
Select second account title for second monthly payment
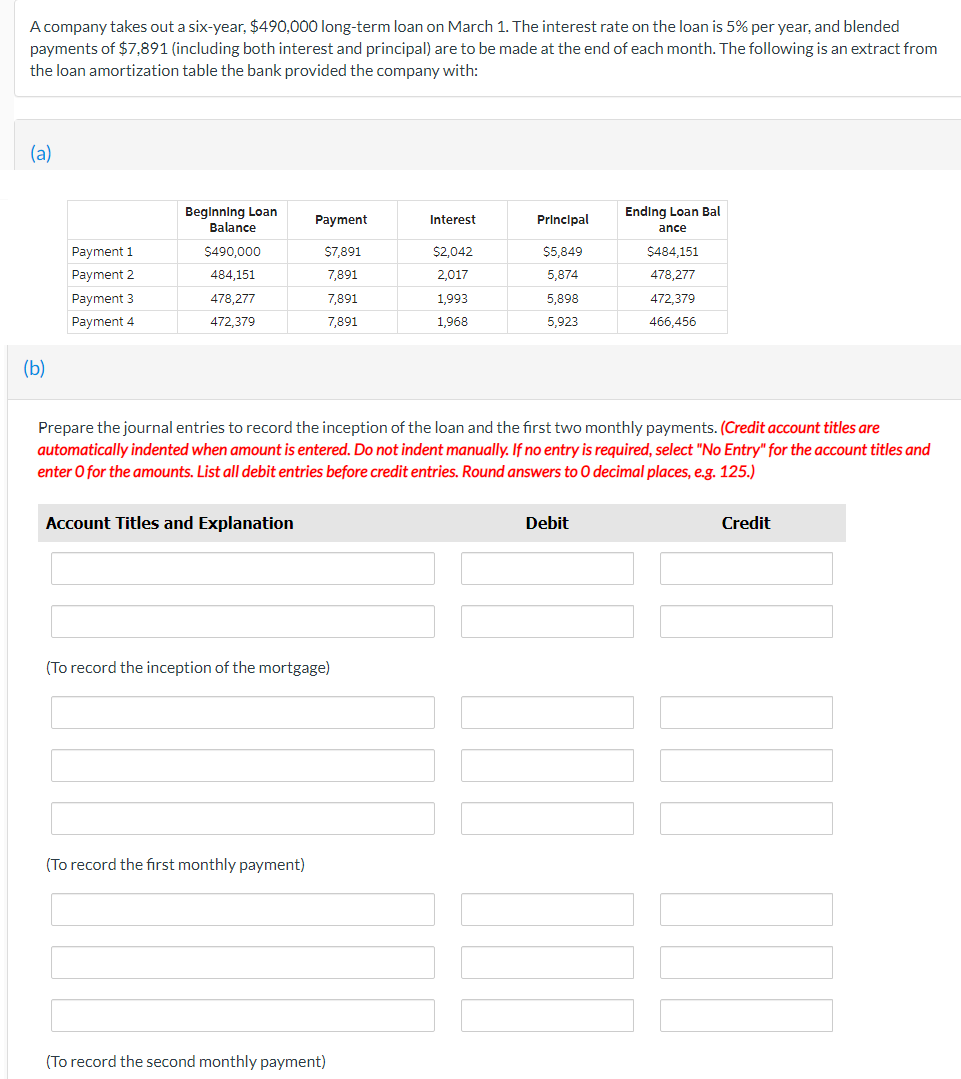tap(243, 962)
